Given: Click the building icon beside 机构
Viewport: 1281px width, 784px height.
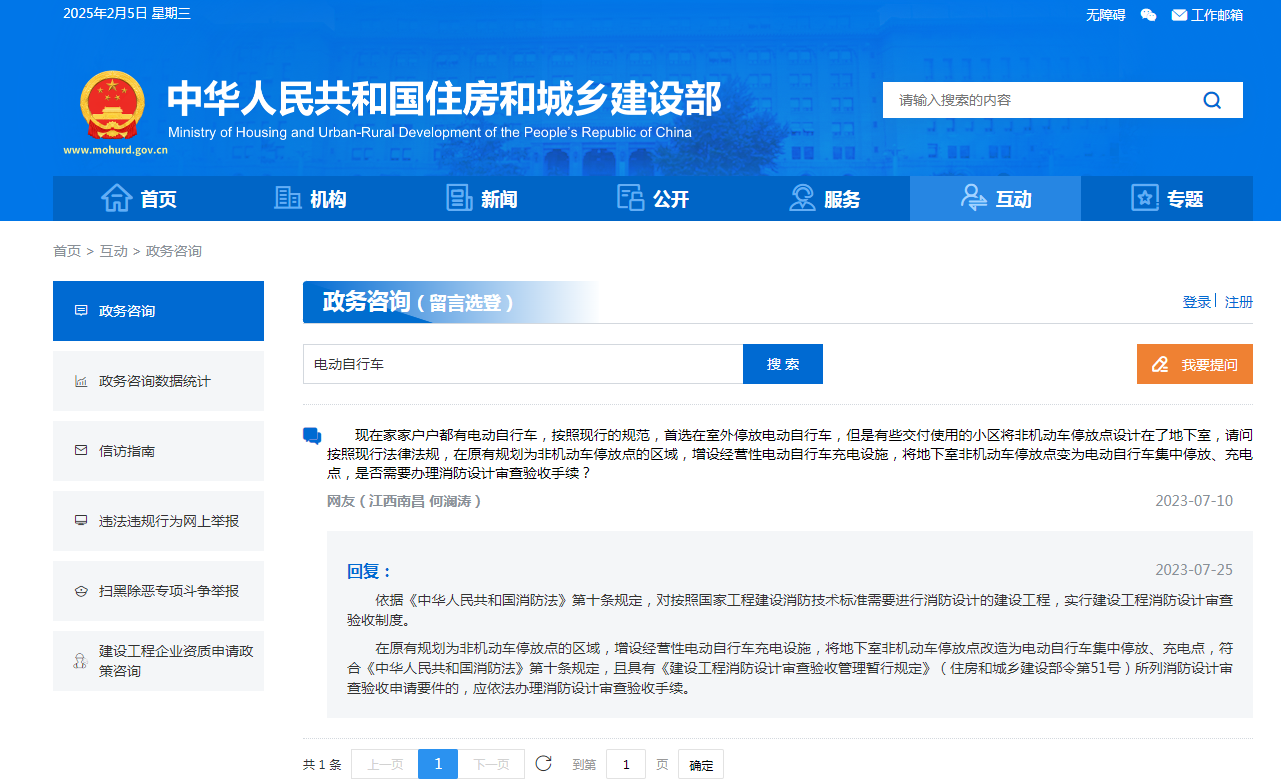Looking at the screenshot, I should click(x=288, y=198).
